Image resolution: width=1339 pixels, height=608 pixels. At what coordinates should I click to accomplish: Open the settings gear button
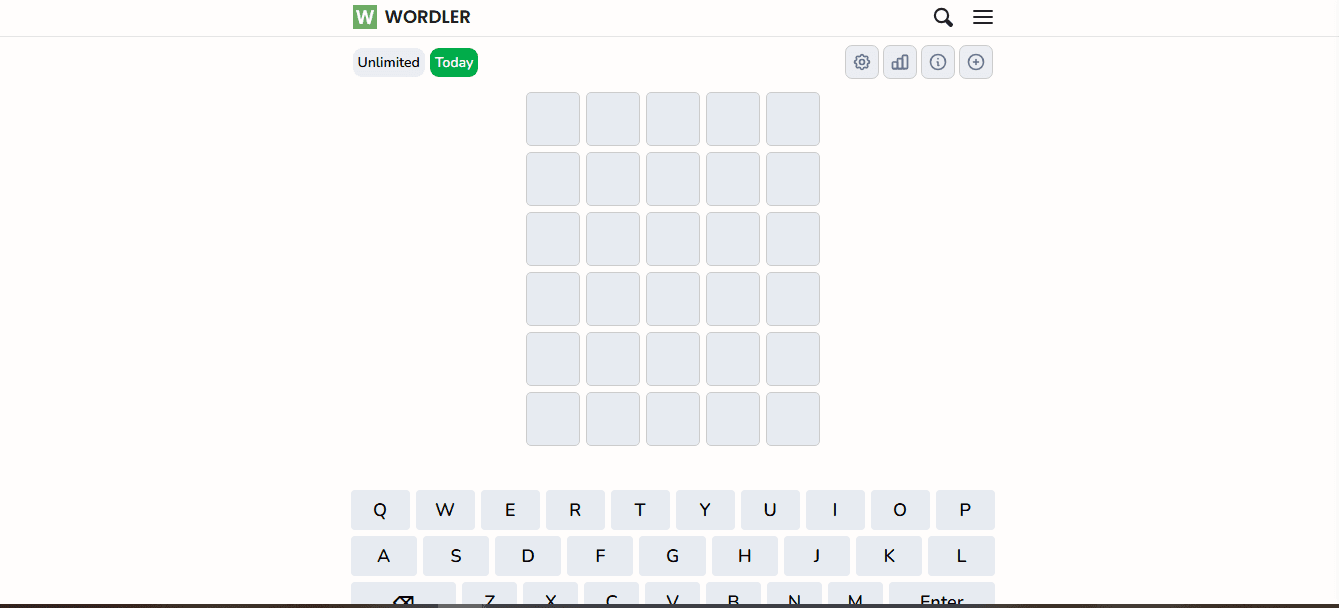pyautogui.click(x=862, y=62)
